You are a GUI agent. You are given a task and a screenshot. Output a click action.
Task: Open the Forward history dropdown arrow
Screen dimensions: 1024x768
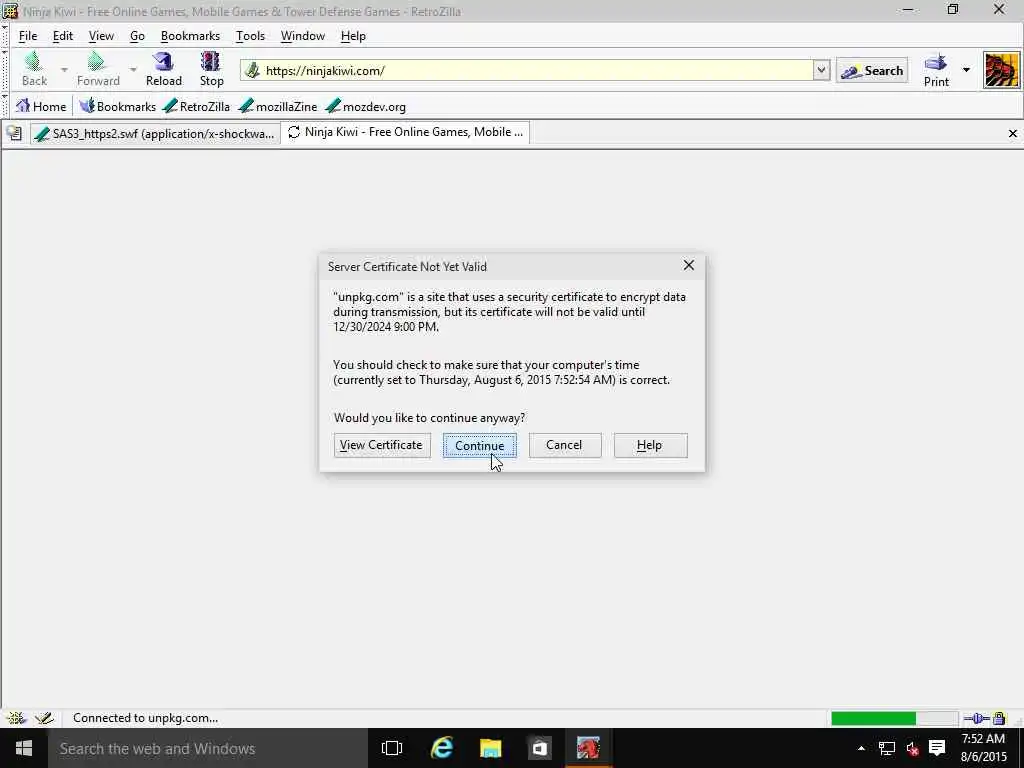133,69
